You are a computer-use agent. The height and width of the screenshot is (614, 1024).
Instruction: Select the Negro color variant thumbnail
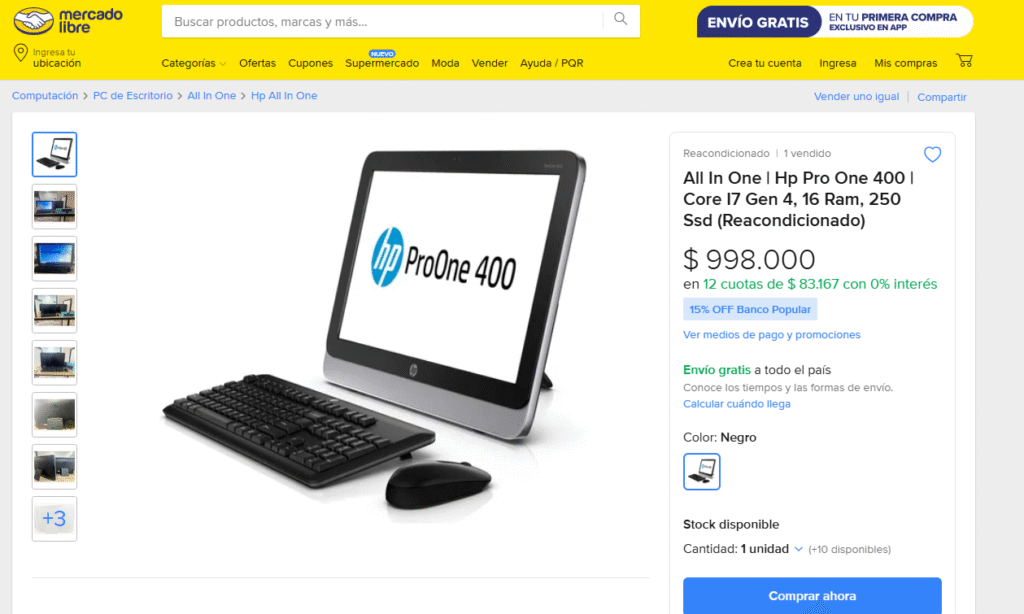(701, 472)
